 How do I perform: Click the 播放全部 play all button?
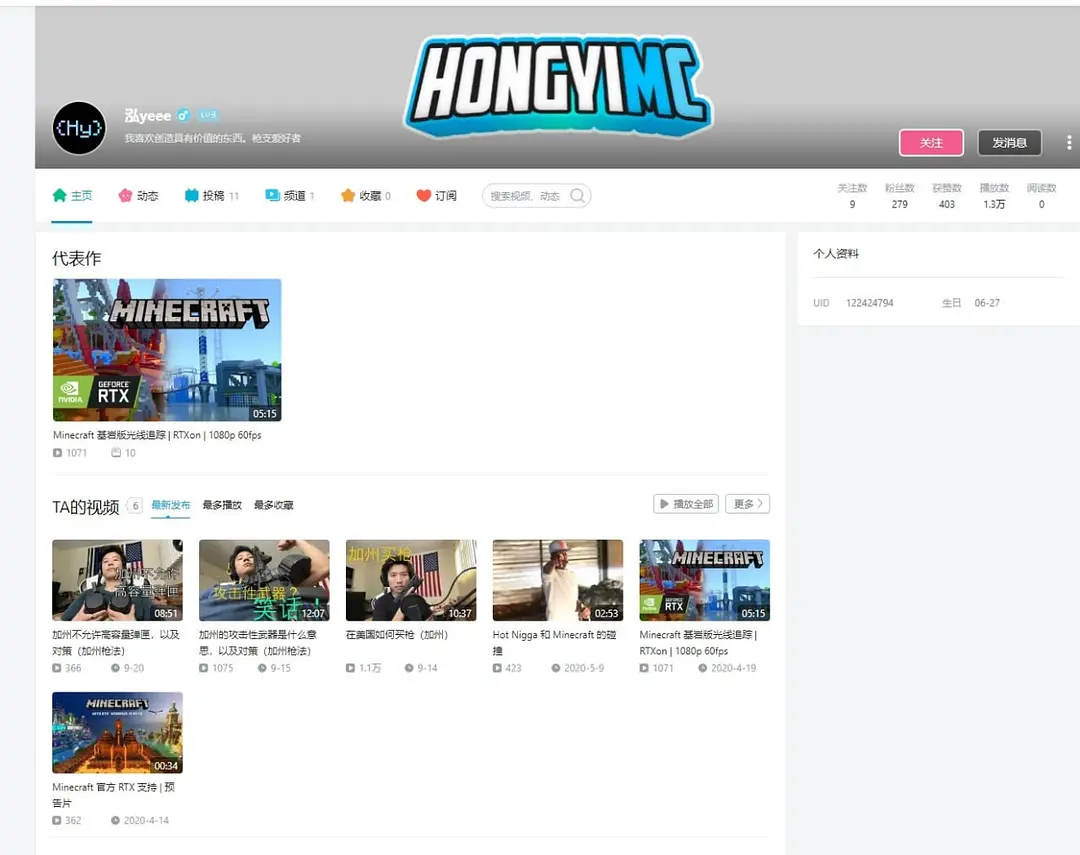685,504
